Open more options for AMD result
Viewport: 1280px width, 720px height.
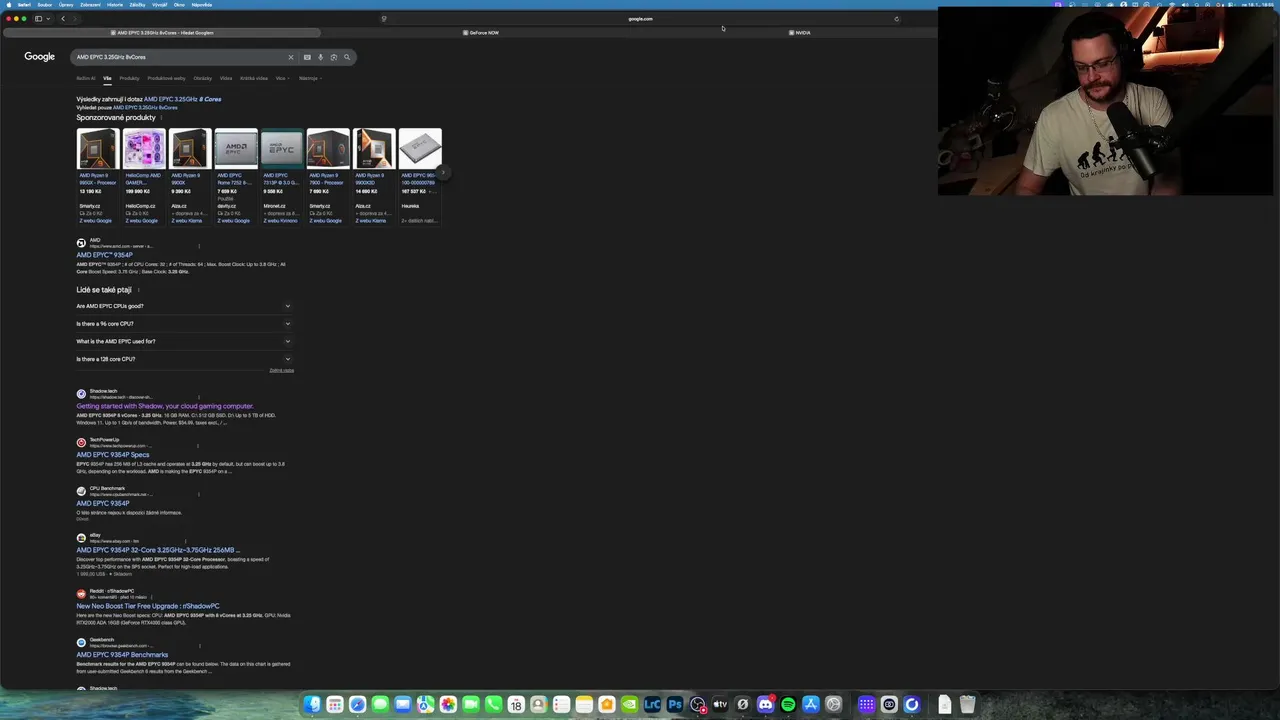point(199,245)
